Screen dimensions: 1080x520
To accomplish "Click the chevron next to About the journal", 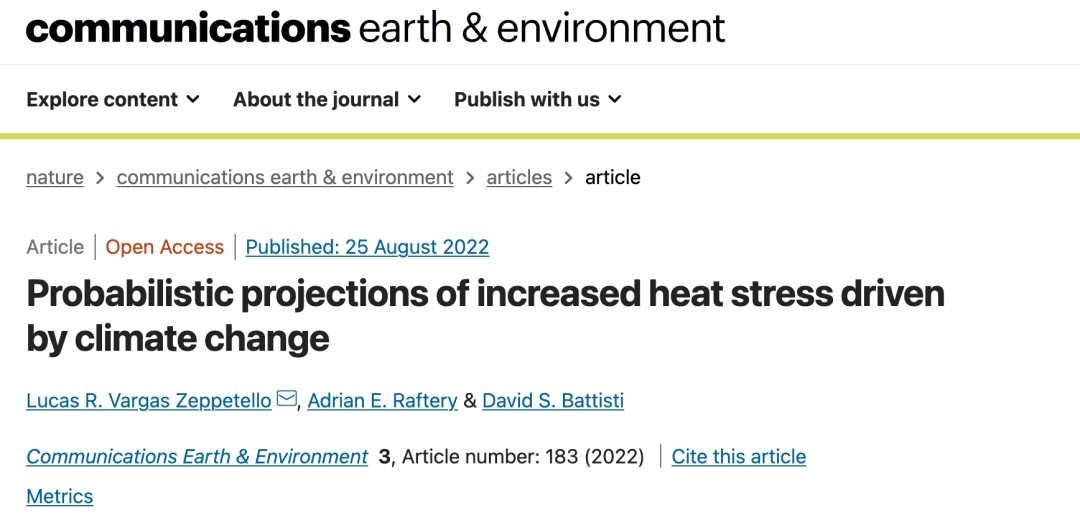I will 415,100.
